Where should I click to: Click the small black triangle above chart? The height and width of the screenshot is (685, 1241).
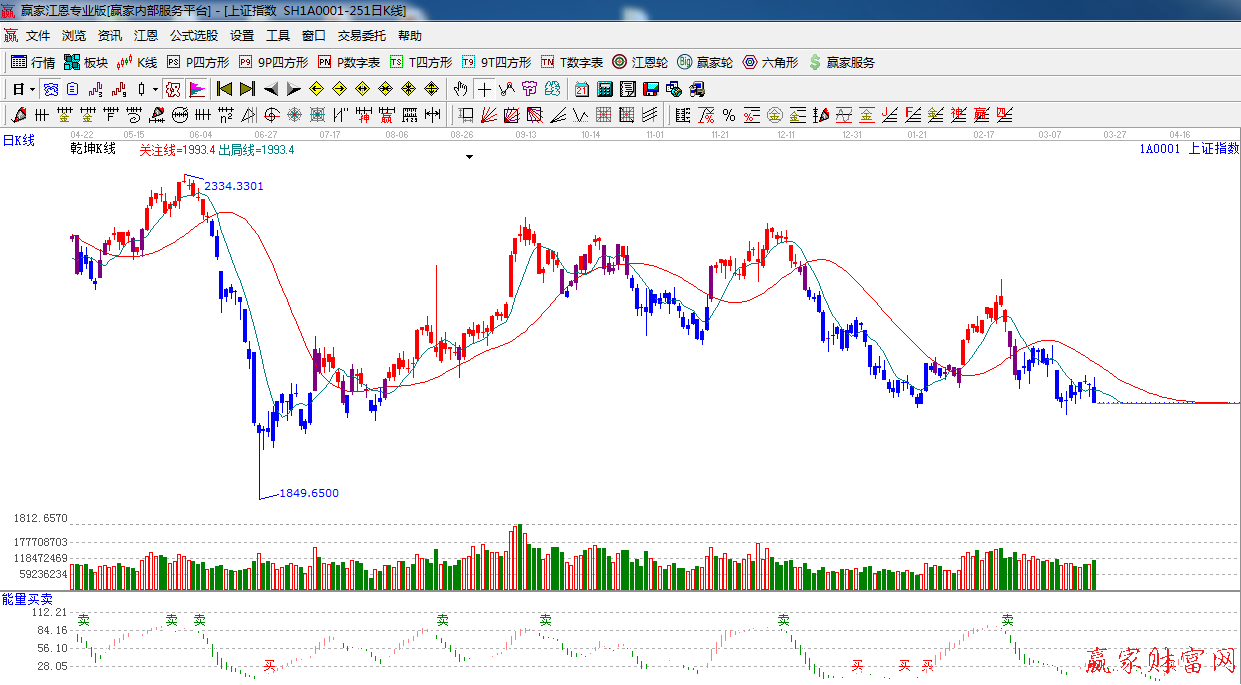pyautogui.click(x=468, y=157)
